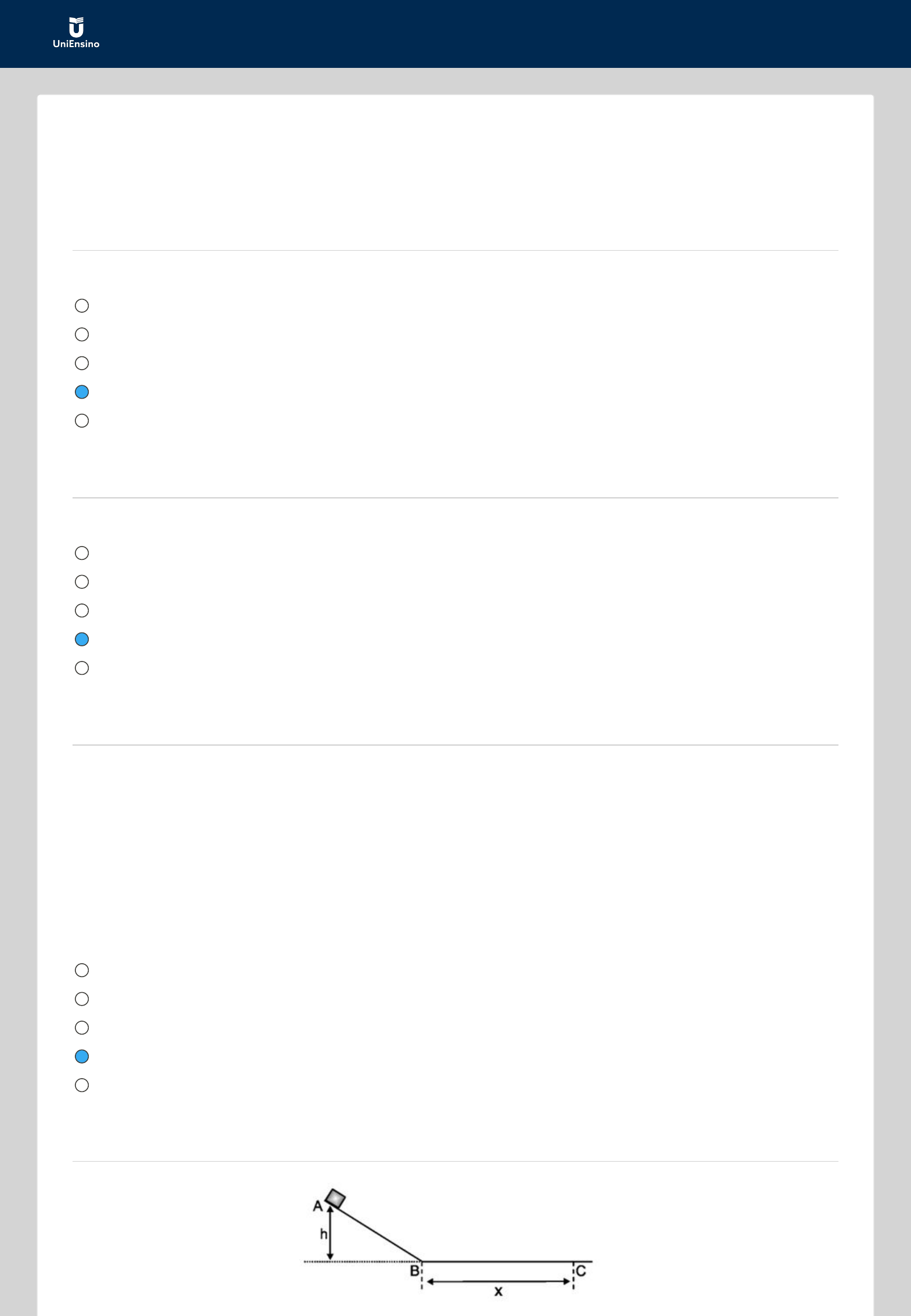
Task: Select fifth radio option in third question
Action: pos(82,1085)
